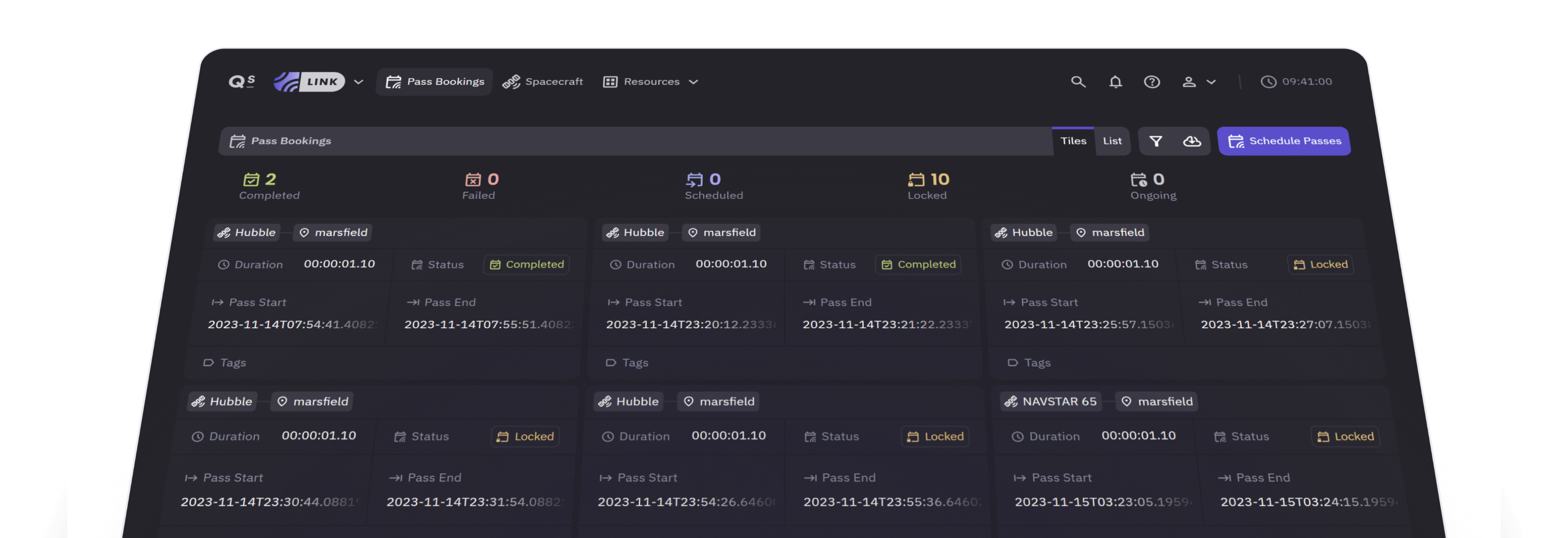Screen dimensions: 1568x538
Task: Click Duration 00:00:01.10 on NAVSTAR 65 tile
Action: point(1138,436)
